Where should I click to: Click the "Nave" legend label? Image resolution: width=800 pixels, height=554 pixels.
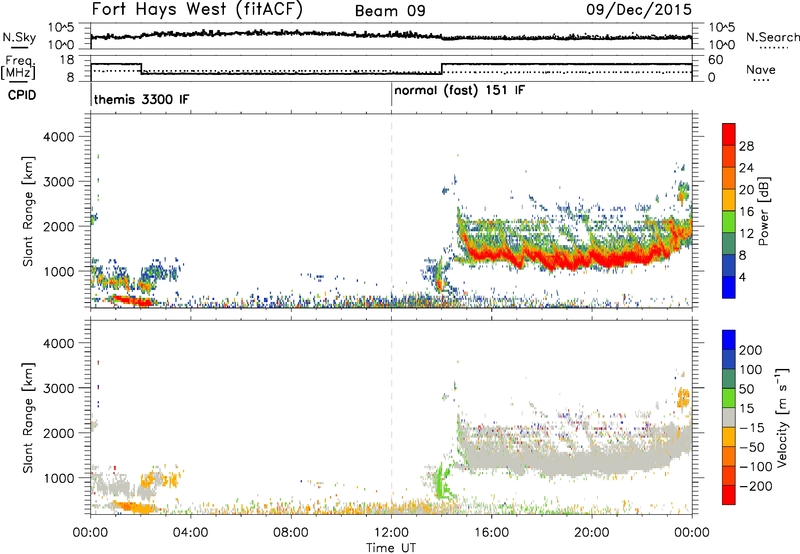761,70
